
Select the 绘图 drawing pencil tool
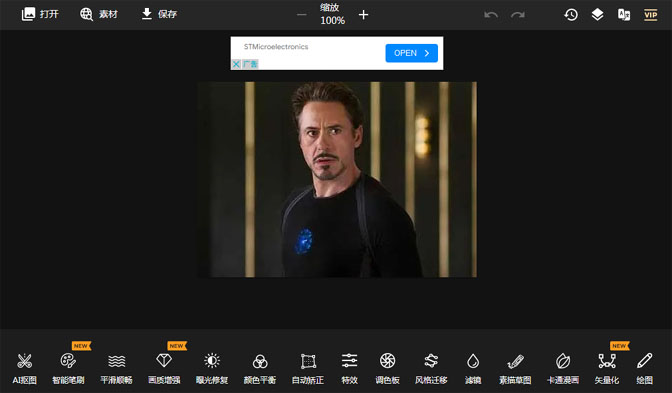pyautogui.click(x=645, y=368)
